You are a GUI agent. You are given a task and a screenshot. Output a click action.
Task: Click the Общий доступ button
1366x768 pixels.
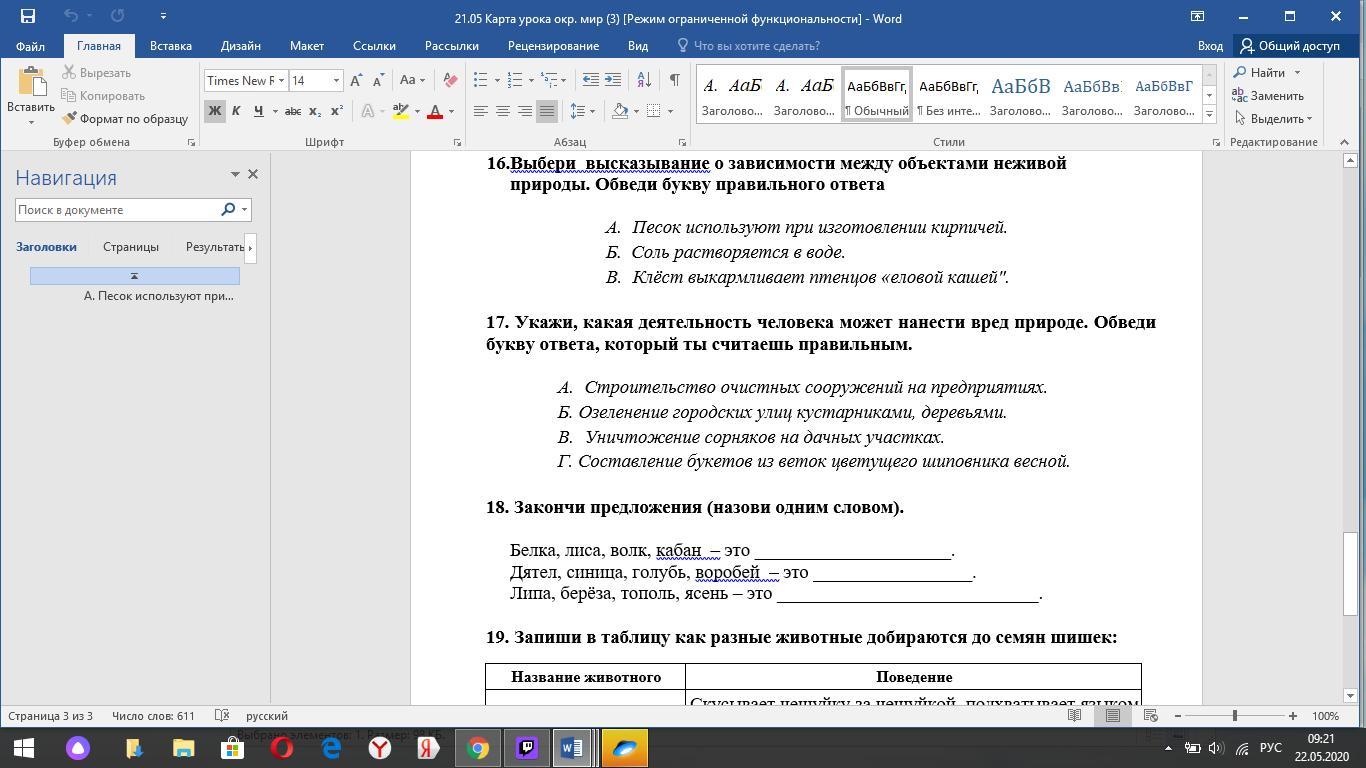pos(1289,45)
